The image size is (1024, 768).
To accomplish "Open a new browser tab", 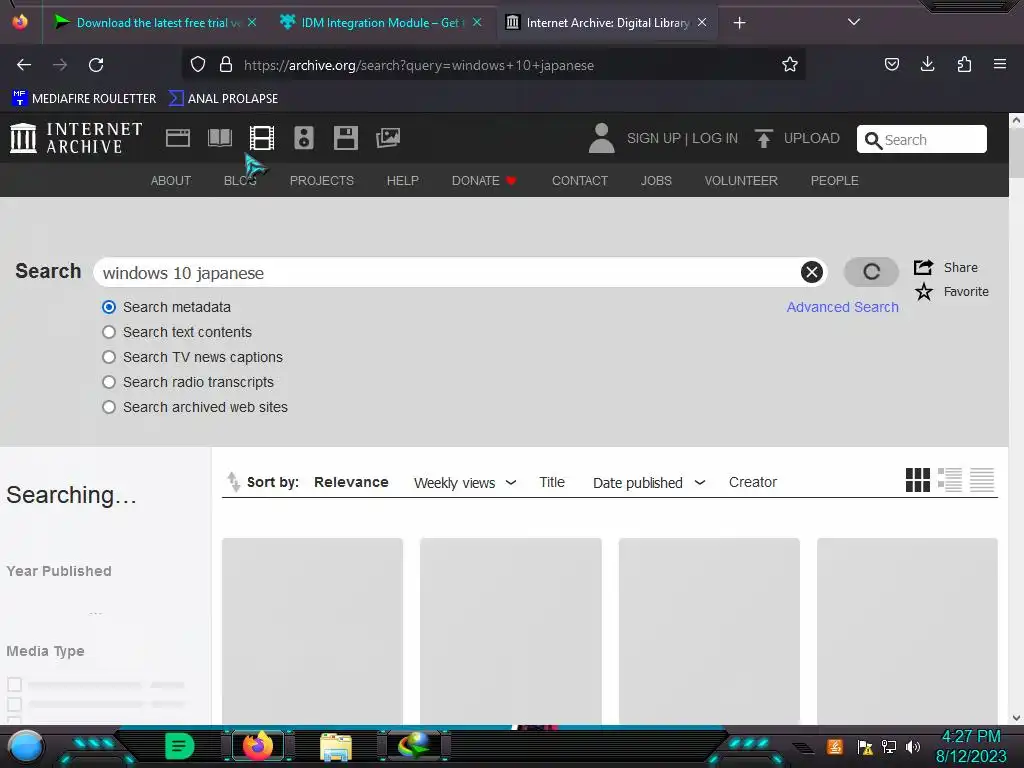I will point(739,23).
